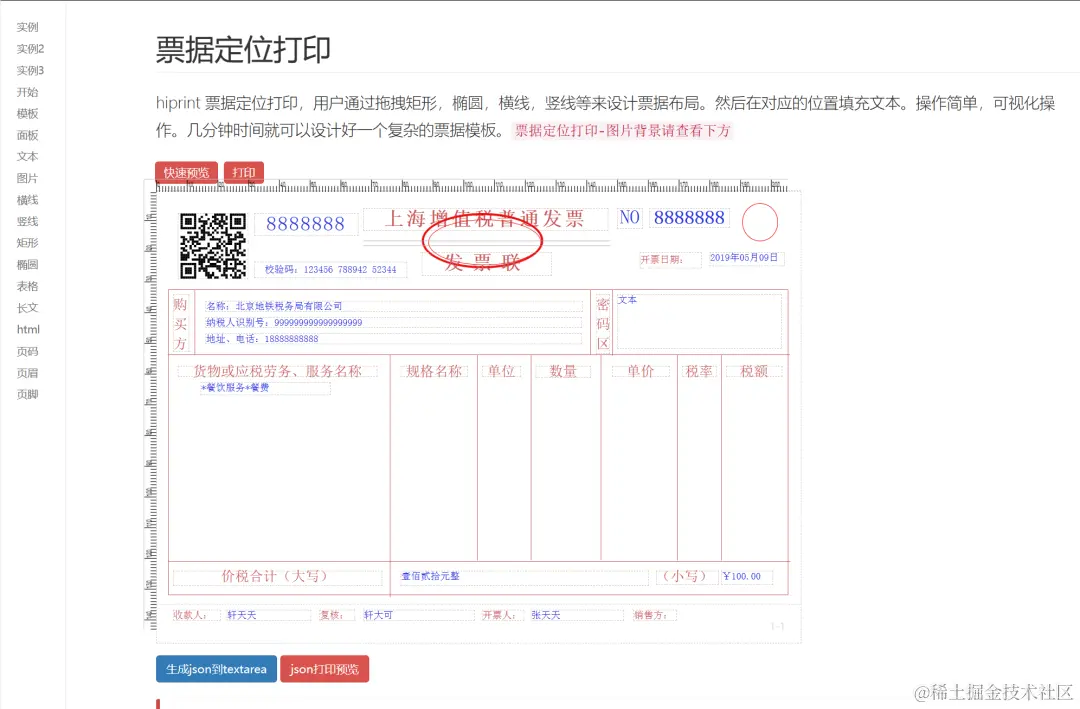Click 生成json到textarea button

[215, 669]
